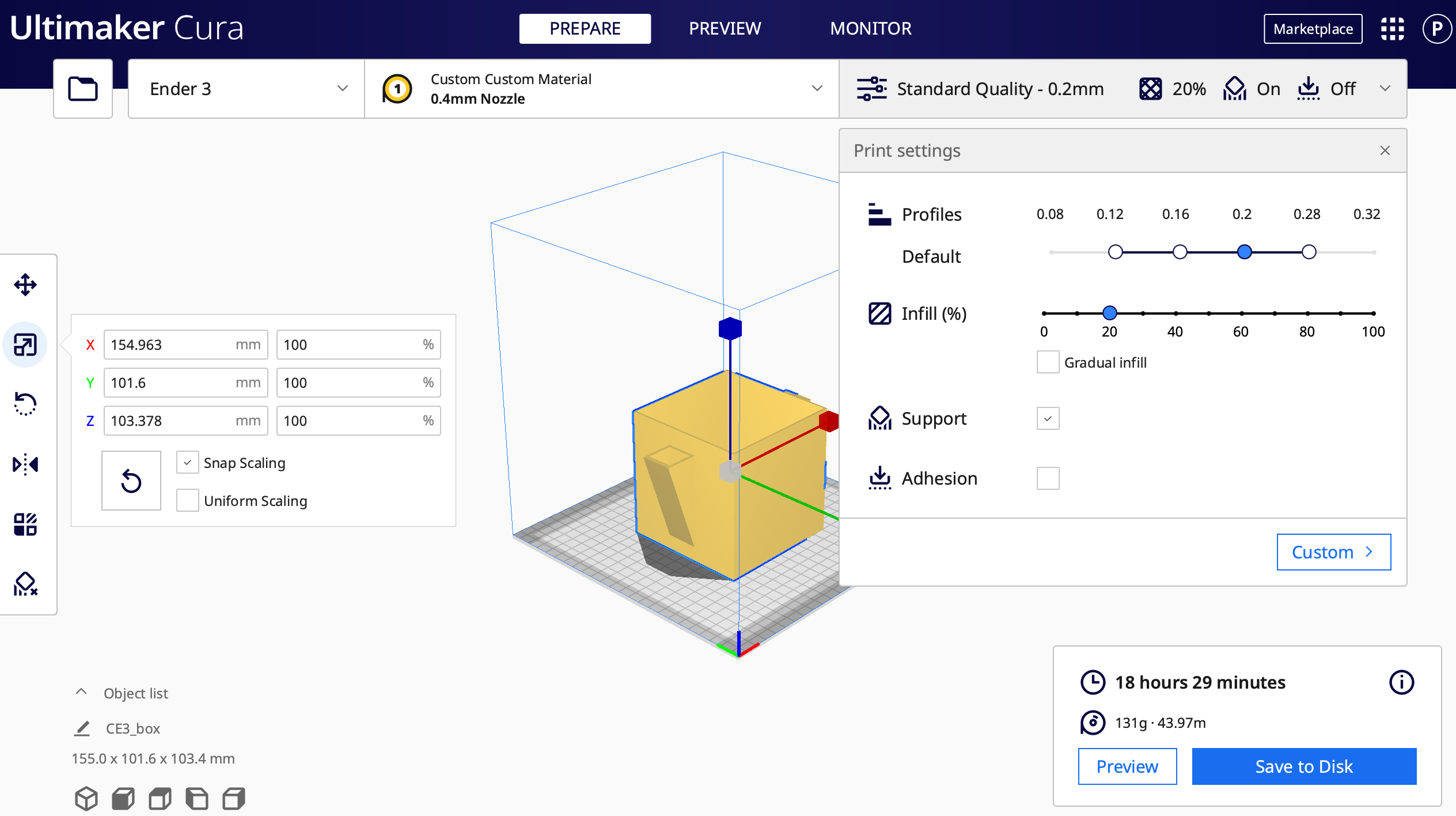Click the pencil icon beside CE3_box

point(82,728)
